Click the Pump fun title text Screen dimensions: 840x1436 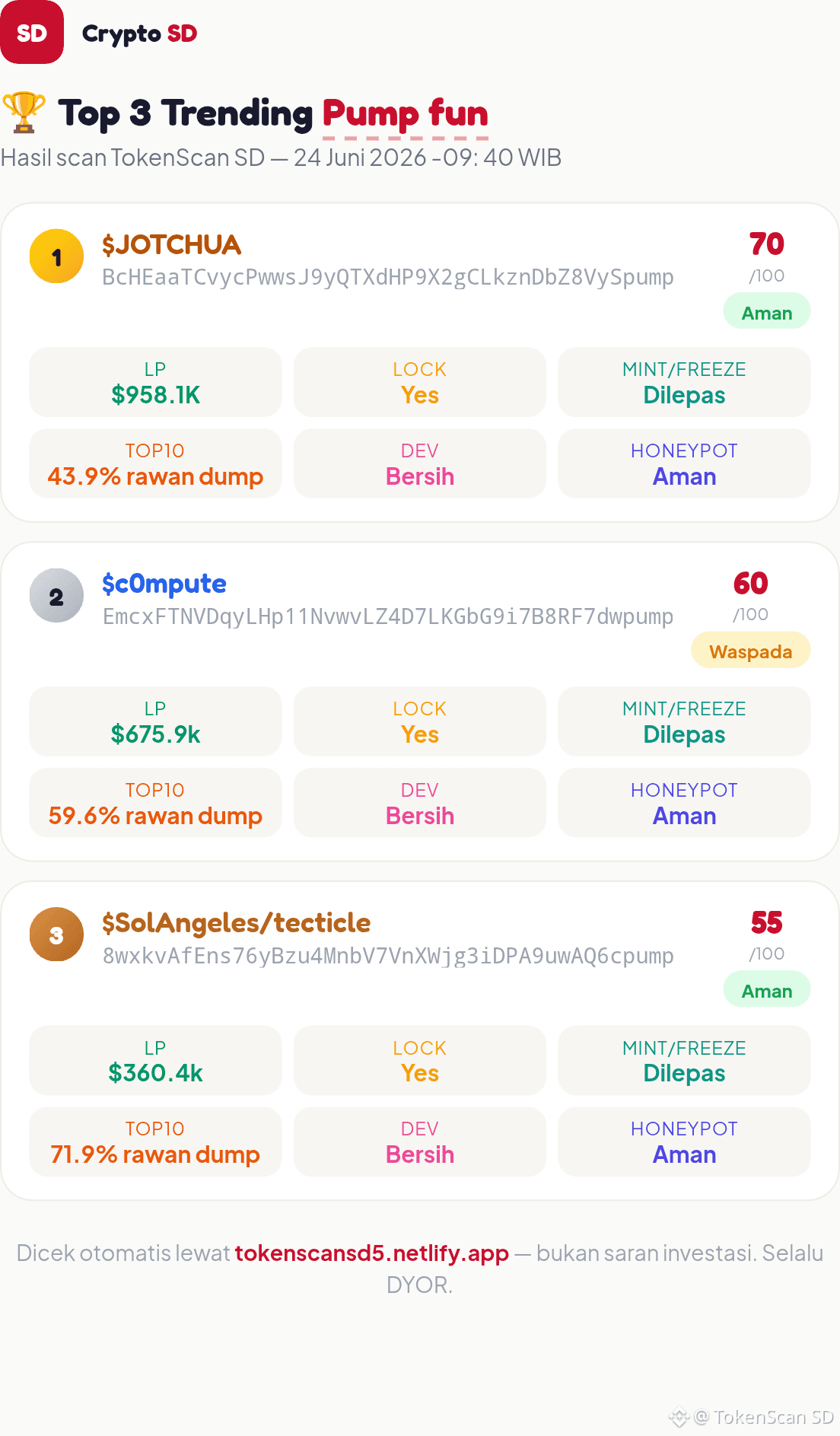point(405,113)
